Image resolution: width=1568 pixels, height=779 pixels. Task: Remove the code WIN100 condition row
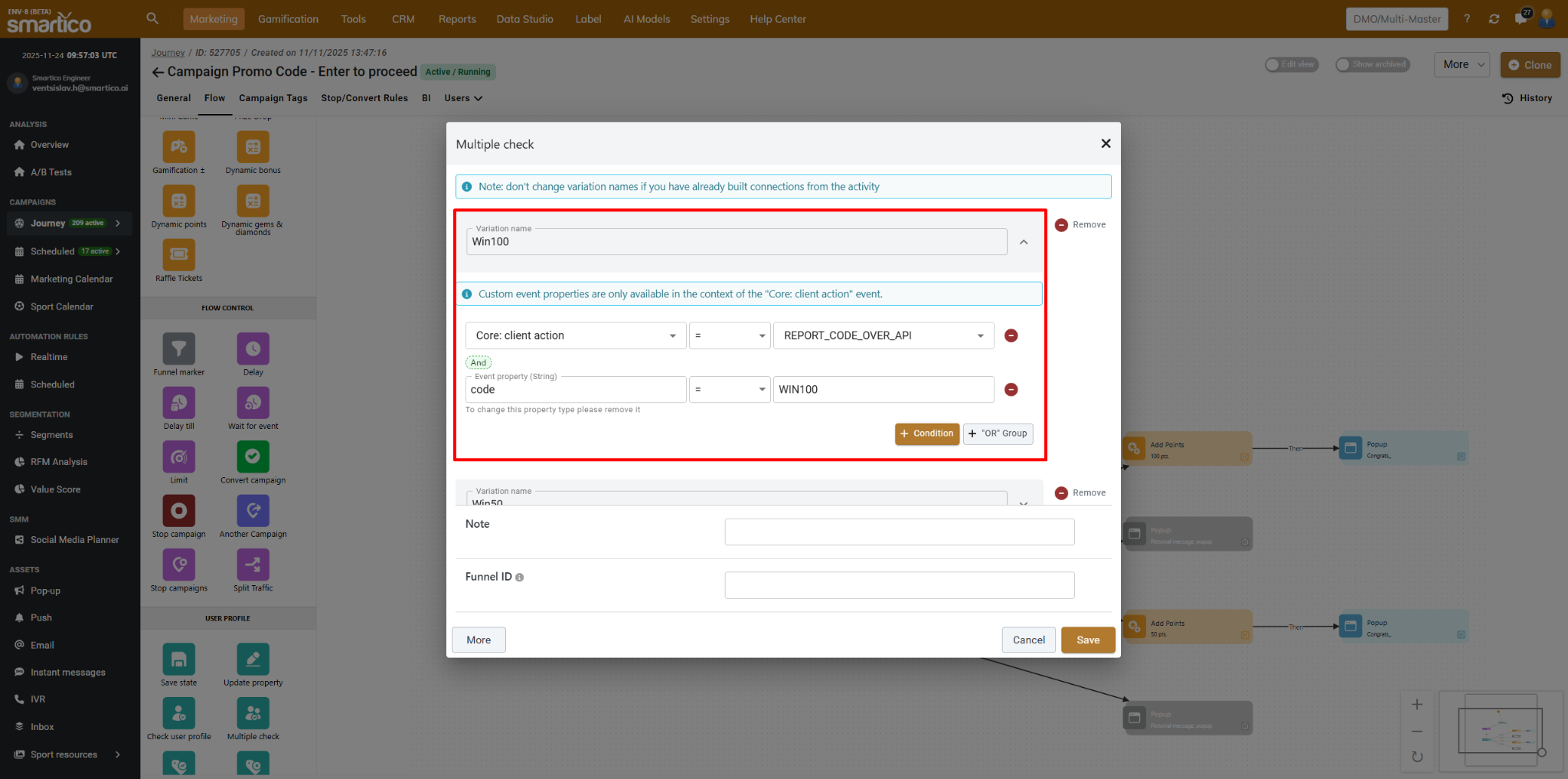point(1011,390)
